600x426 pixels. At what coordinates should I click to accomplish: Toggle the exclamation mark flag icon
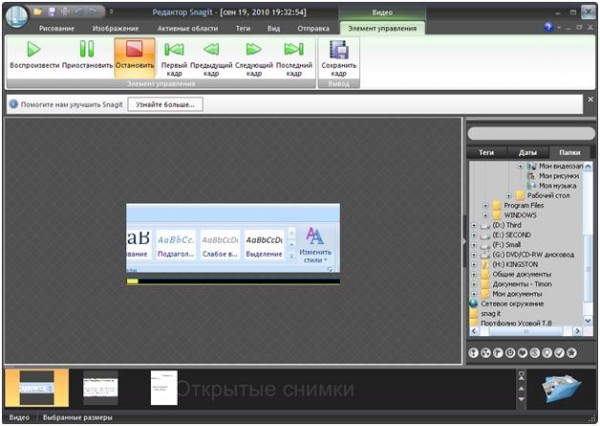[473, 353]
